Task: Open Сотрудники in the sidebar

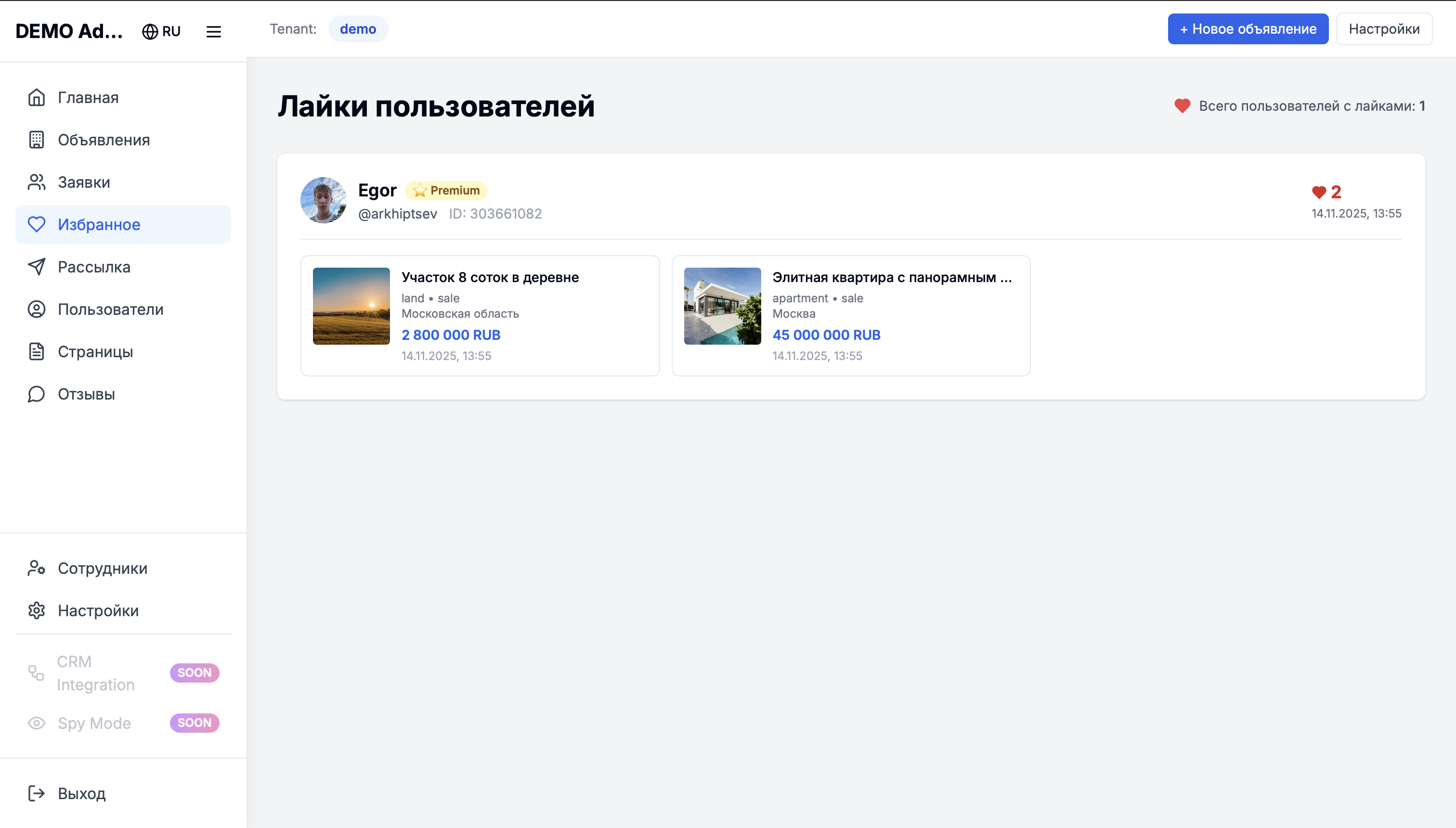Action: tap(103, 568)
